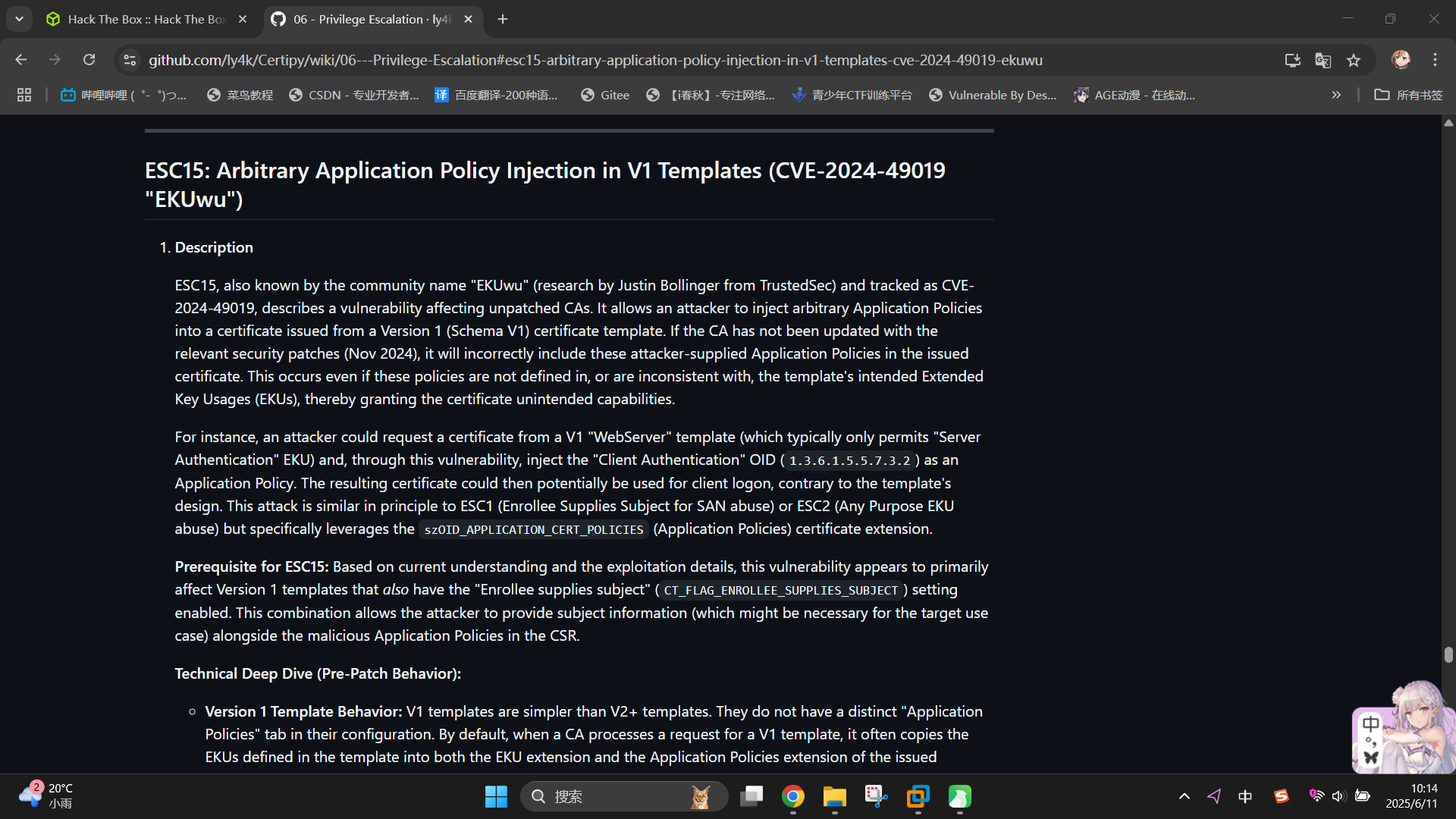Expand system tray hidden icons
The height and width of the screenshot is (819, 1456).
click(x=1184, y=796)
